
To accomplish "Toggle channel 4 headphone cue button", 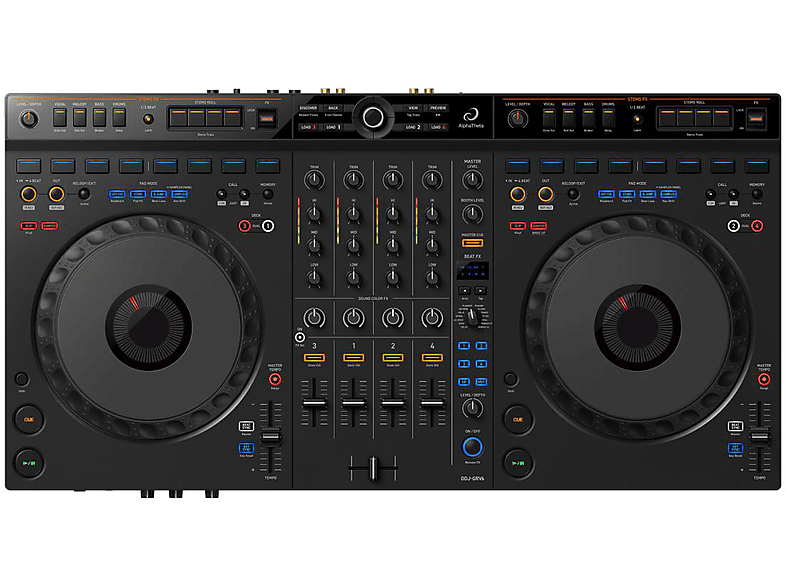I will coord(432,357).
